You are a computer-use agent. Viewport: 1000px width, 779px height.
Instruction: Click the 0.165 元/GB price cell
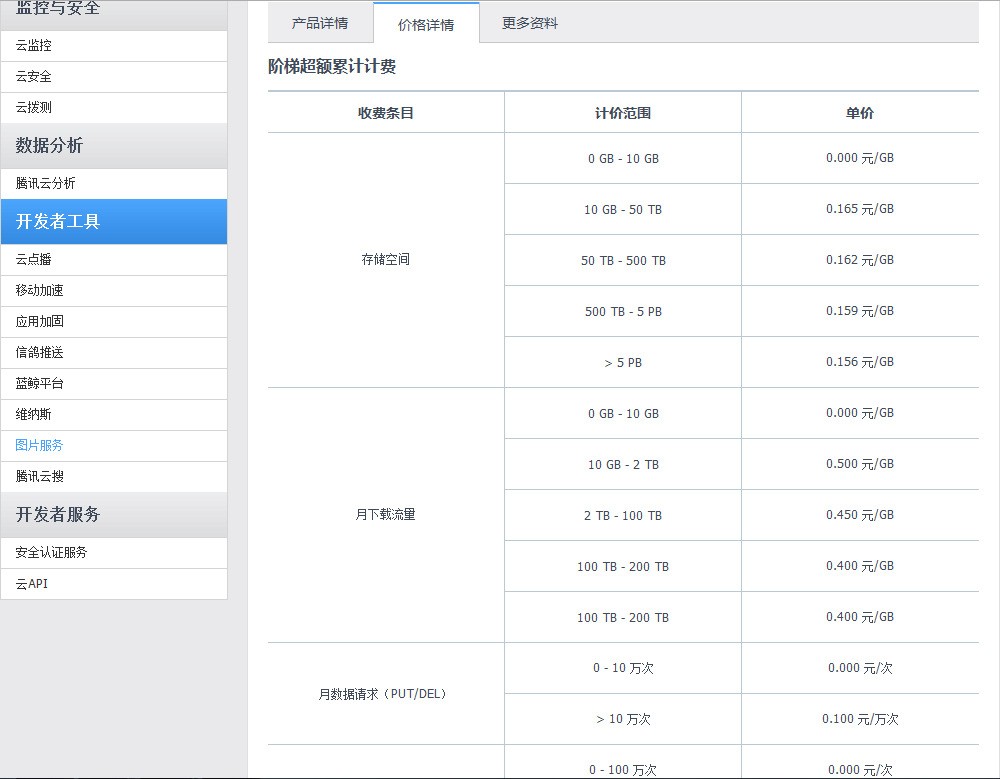[x=860, y=209]
